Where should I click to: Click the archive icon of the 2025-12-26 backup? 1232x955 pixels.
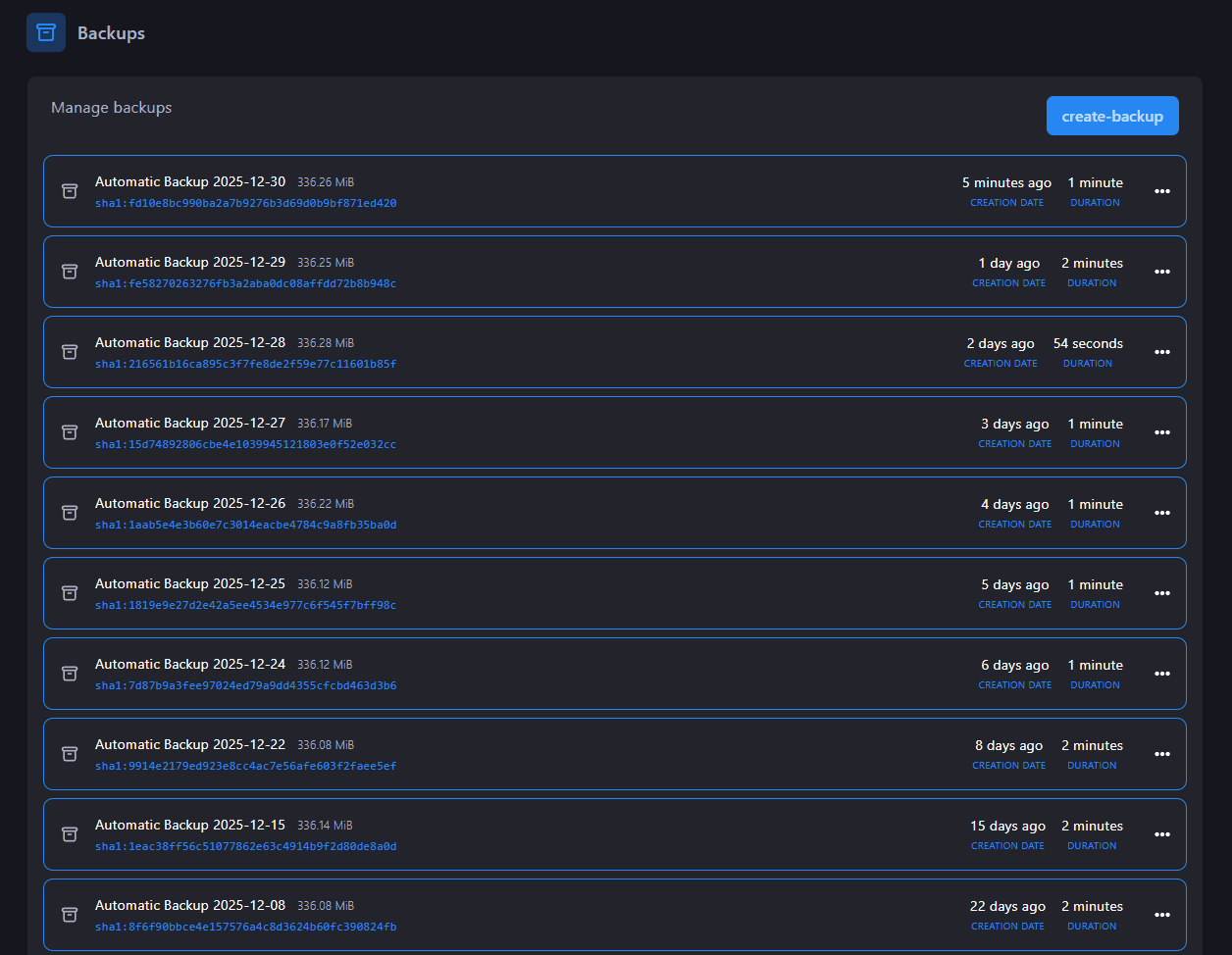pyautogui.click(x=70, y=513)
